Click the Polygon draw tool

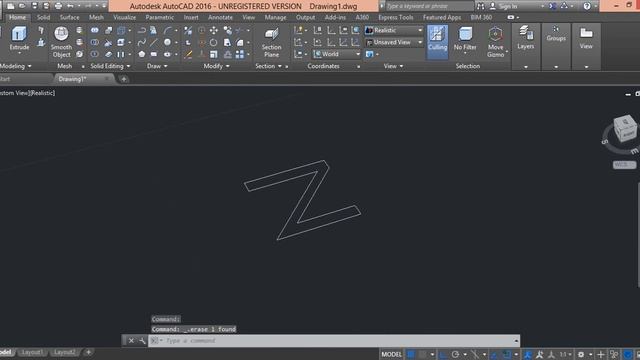[142, 54]
